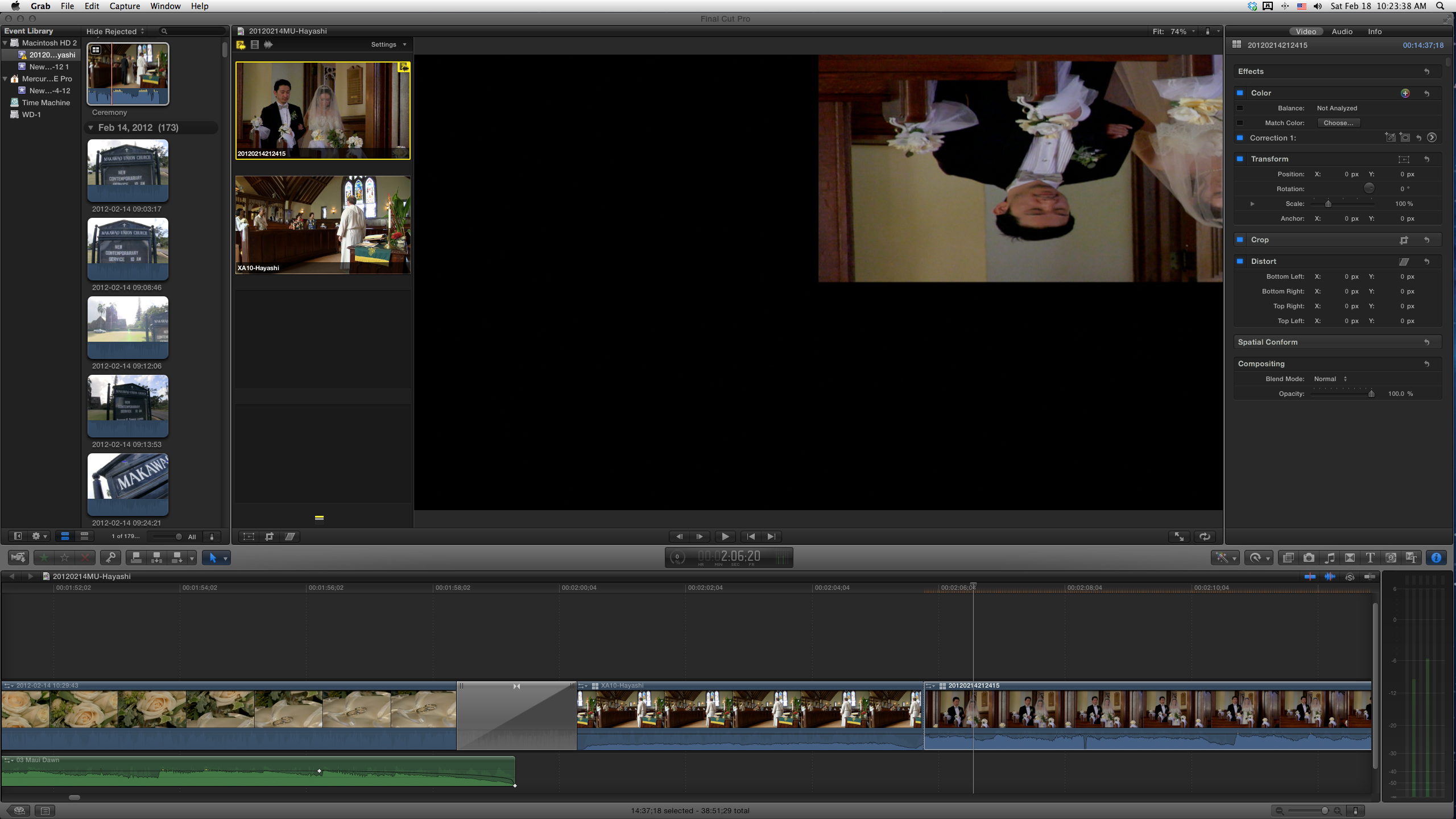Toggle viewer full screen playback

(x=1179, y=536)
